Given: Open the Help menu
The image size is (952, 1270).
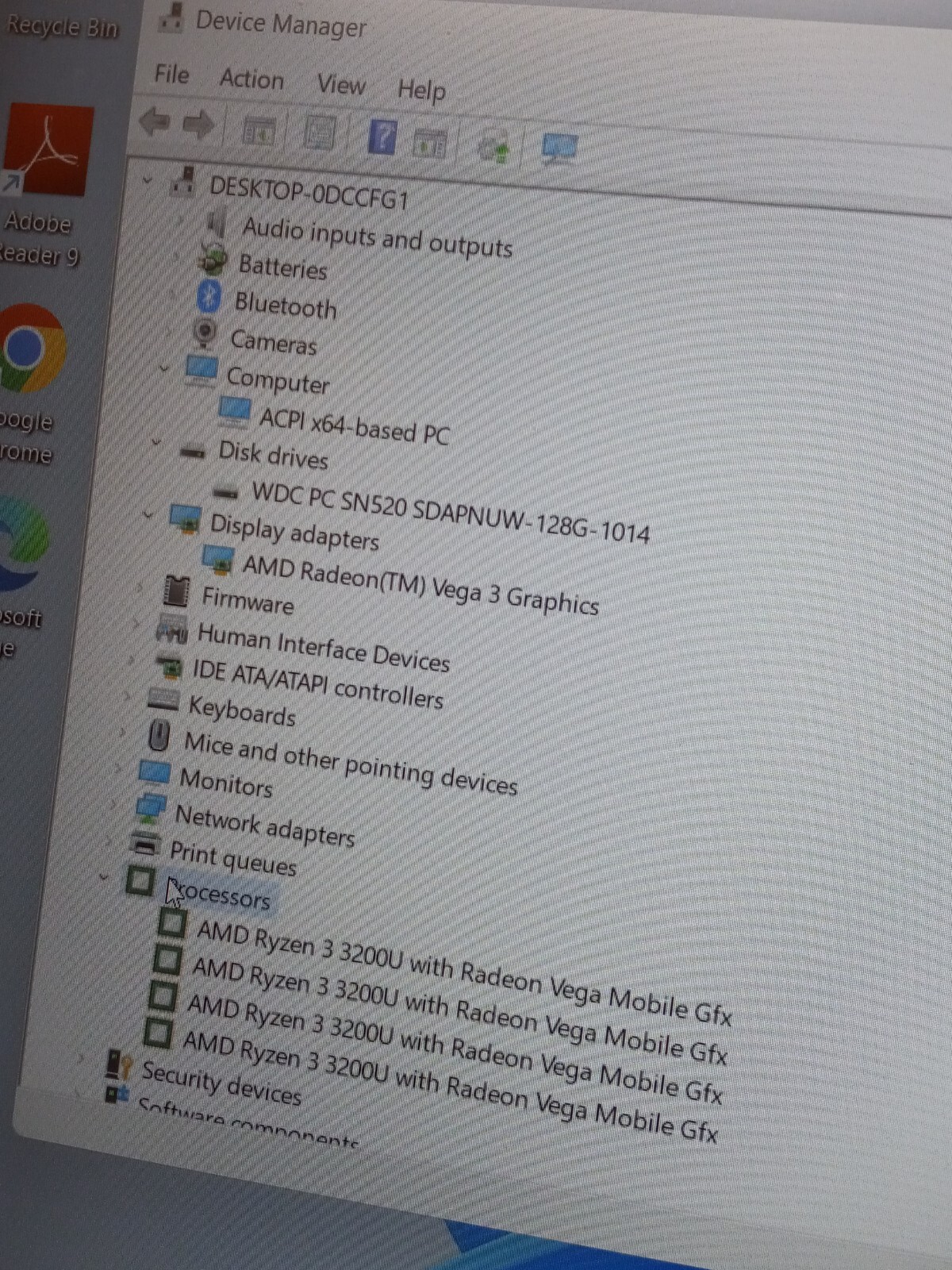Looking at the screenshot, I should click(421, 90).
